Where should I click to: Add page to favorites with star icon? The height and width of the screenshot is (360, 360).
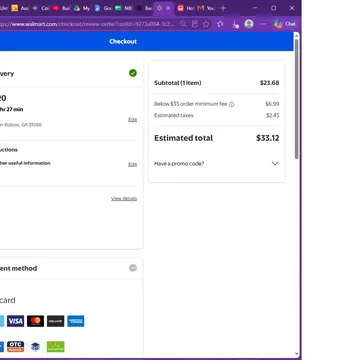[x=206, y=24]
